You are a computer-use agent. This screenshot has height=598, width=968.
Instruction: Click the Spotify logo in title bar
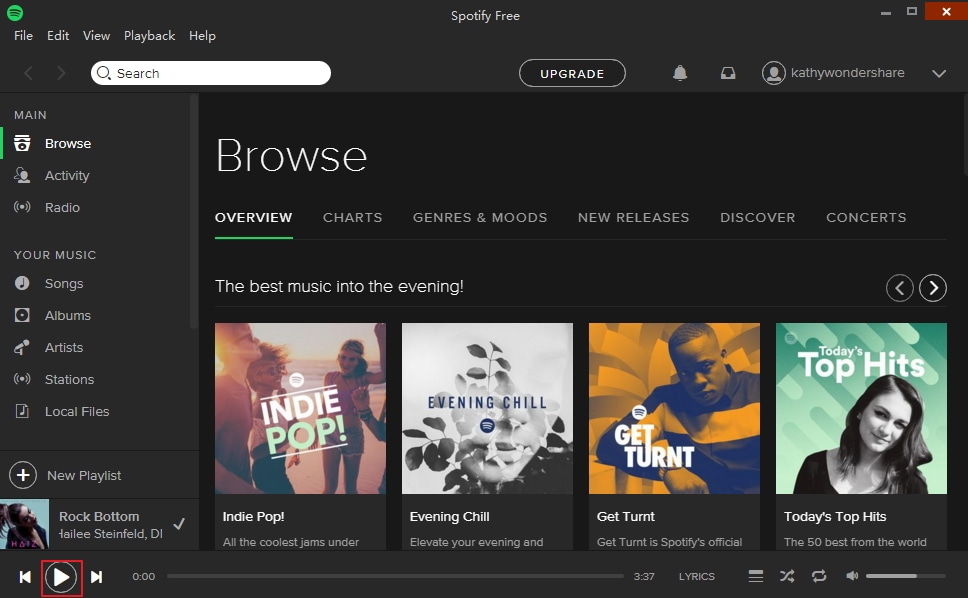tap(15, 12)
